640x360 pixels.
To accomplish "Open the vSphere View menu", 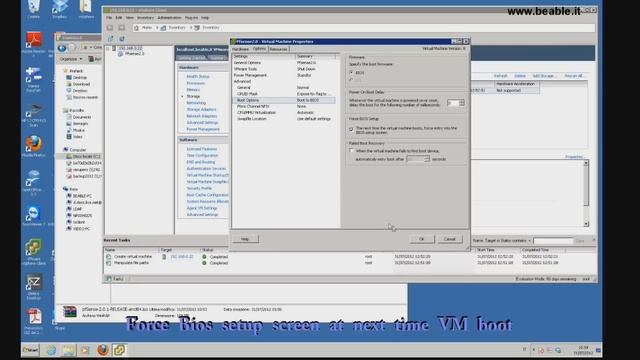I will click(130, 18).
